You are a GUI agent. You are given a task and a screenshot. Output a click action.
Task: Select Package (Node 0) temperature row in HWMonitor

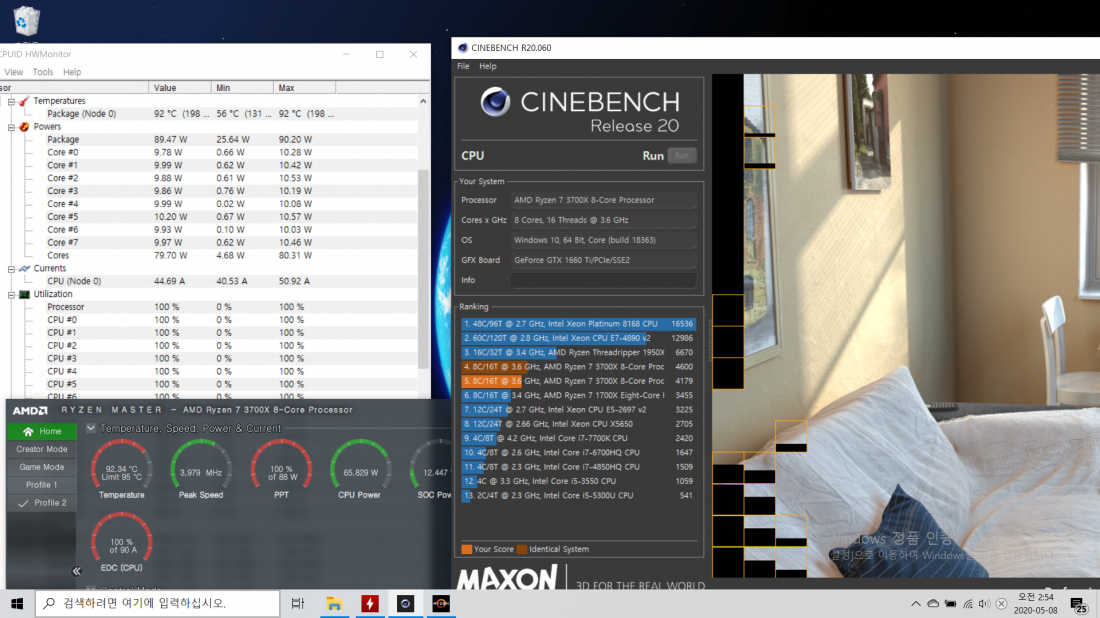210,114
